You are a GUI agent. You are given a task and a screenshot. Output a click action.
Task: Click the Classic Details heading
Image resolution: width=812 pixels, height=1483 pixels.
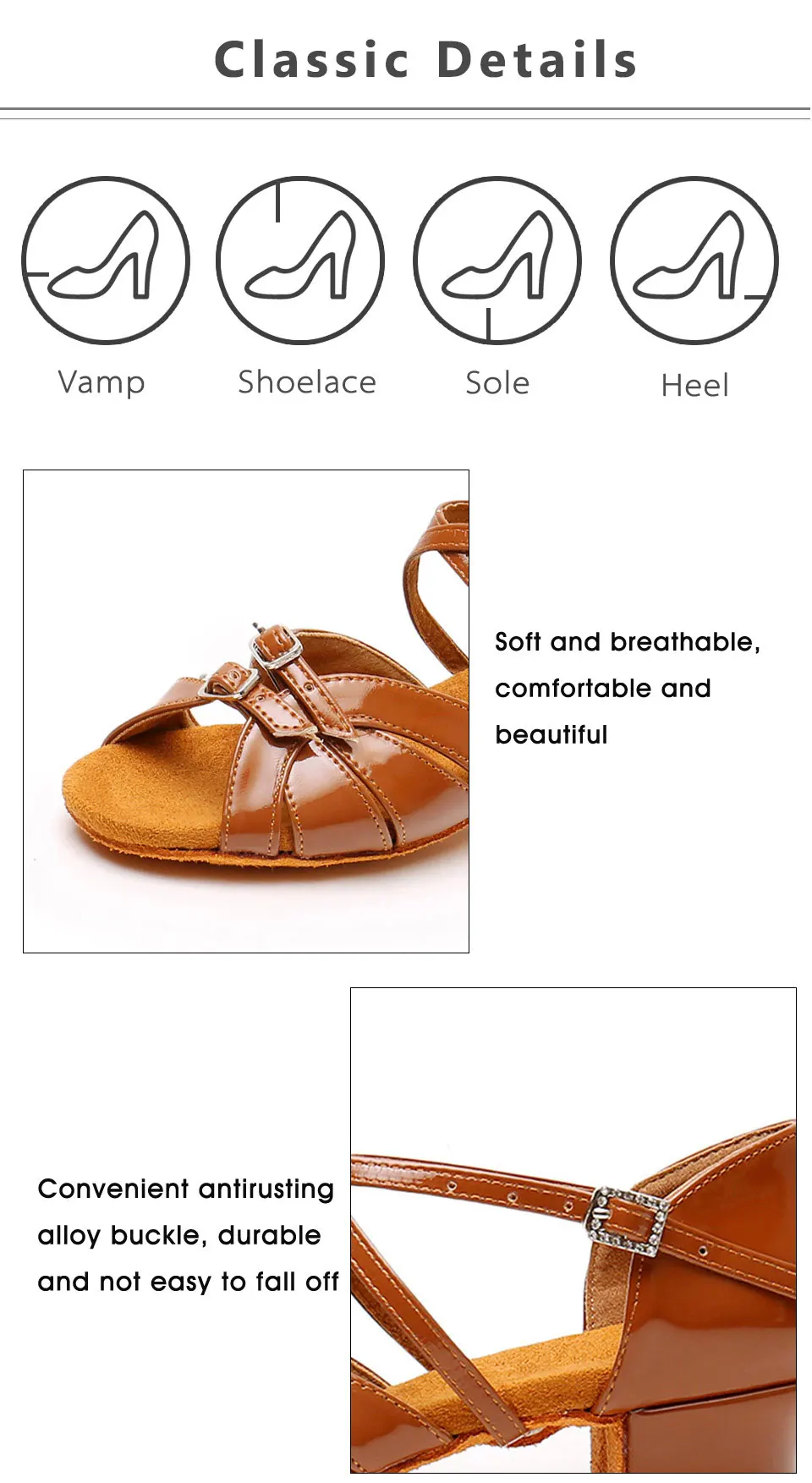[x=425, y=59]
